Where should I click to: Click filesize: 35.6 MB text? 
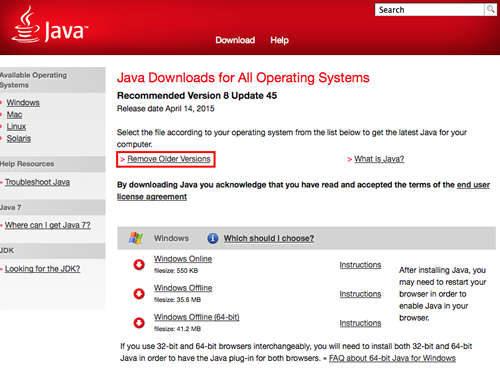click(177, 300)
